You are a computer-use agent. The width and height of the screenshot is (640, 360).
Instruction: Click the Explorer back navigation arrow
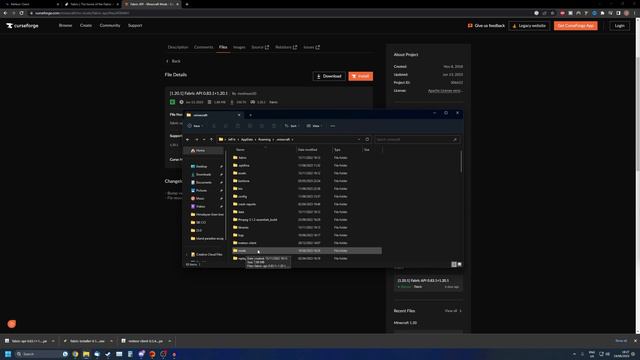pyautogui.click(x=188, y=140)
